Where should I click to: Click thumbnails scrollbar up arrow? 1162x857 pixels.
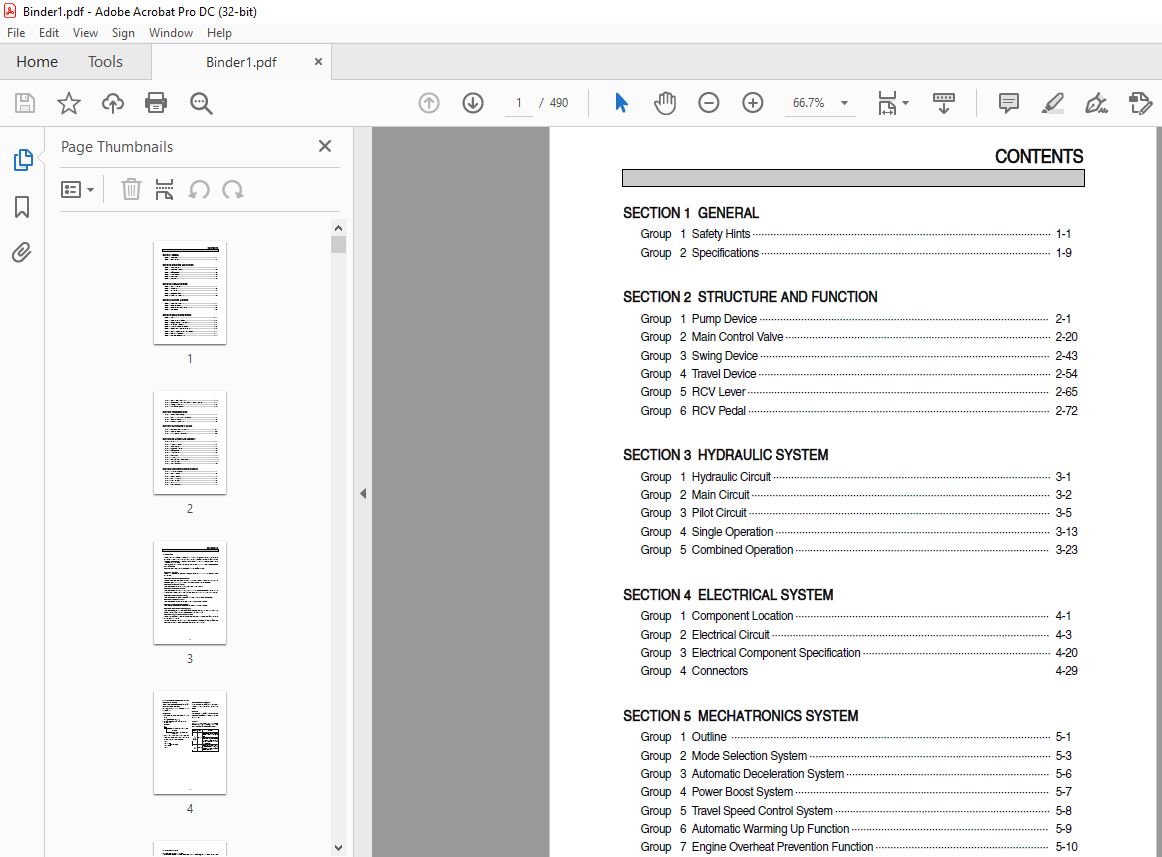339,228
